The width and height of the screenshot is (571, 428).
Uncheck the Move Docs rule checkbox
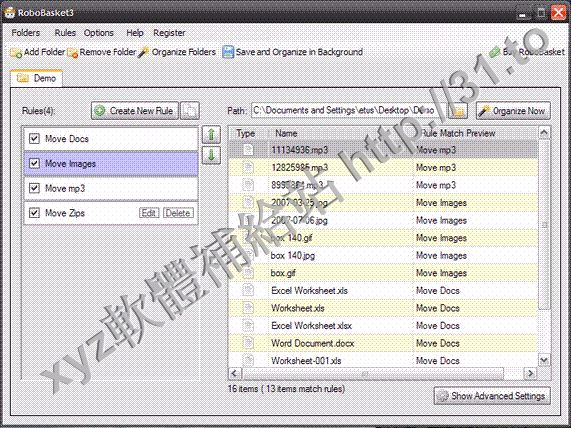click(x=34, y=138)
